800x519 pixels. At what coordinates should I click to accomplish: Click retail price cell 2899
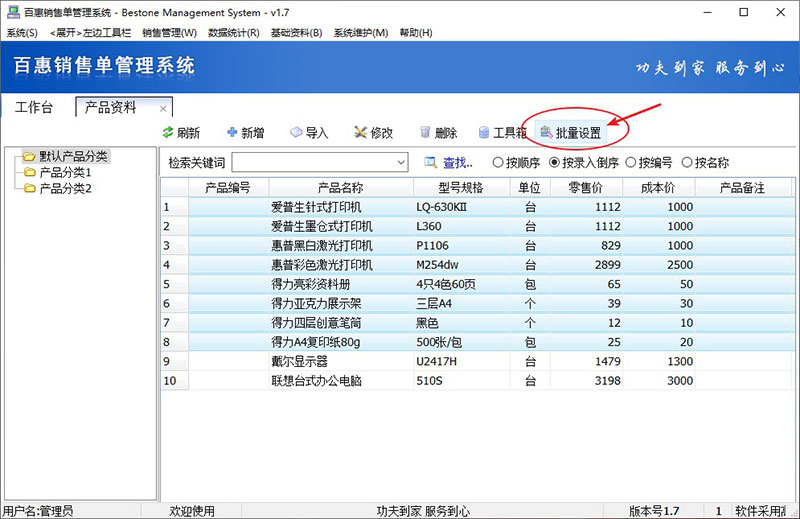point(586,265)
